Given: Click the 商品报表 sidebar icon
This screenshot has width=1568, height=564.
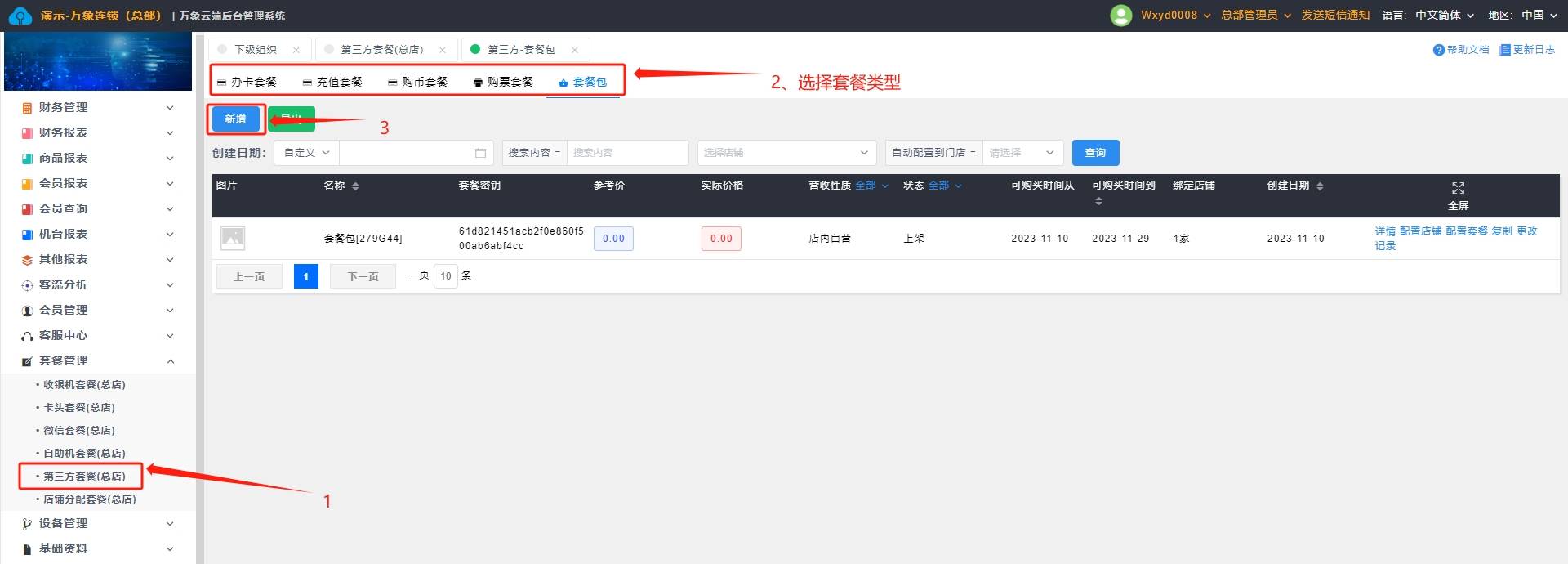Looking at the screenshot, I should tap(27, 159).
